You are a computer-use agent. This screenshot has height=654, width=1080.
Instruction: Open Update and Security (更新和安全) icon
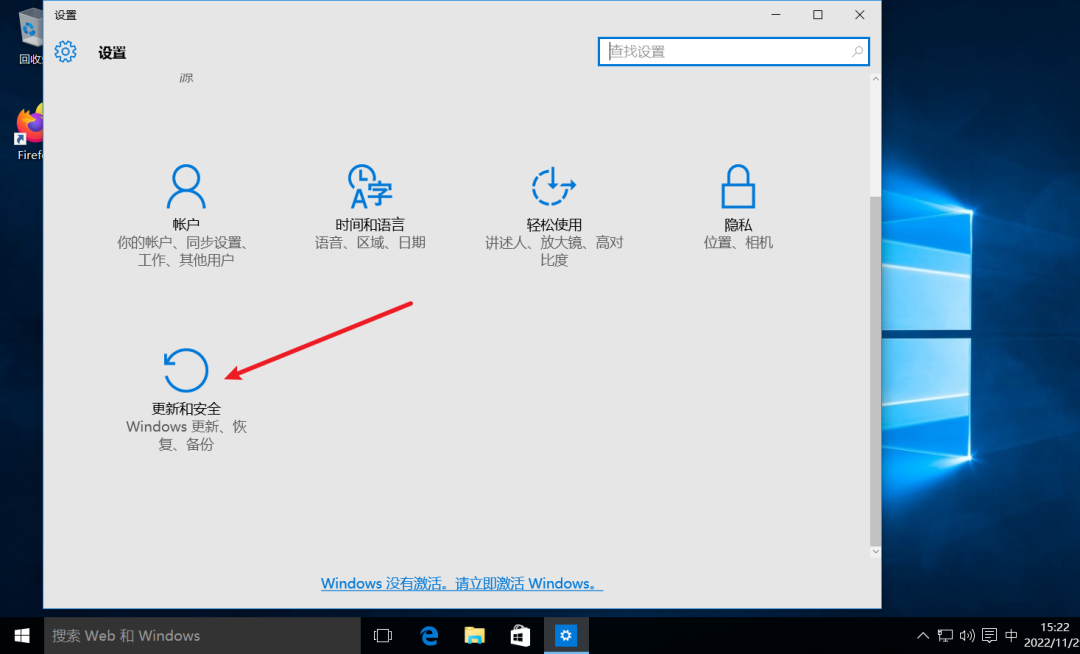pyautogui.click(x=186, y=370)
